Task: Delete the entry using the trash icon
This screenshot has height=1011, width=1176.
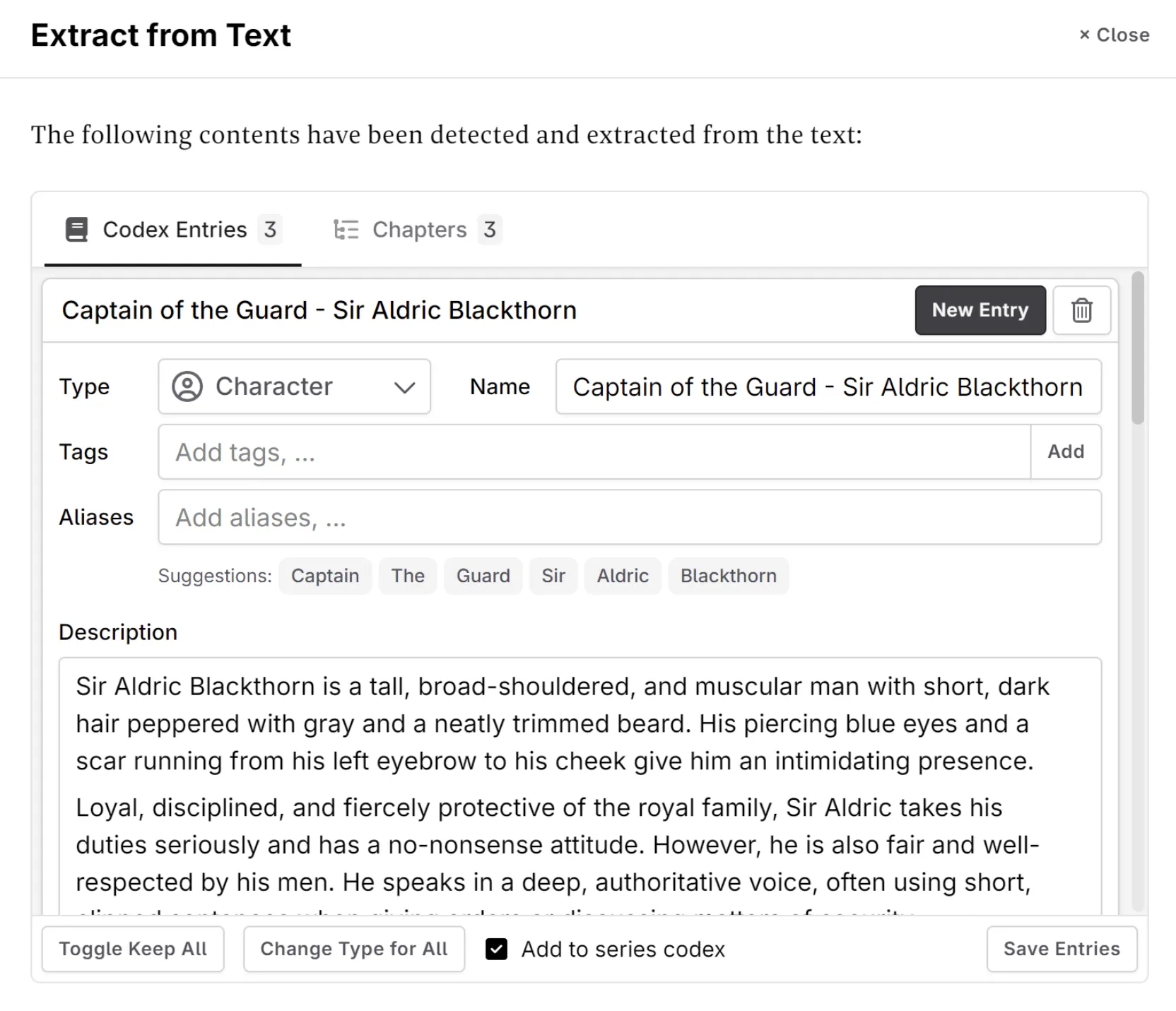Action: click(1082, 310)
